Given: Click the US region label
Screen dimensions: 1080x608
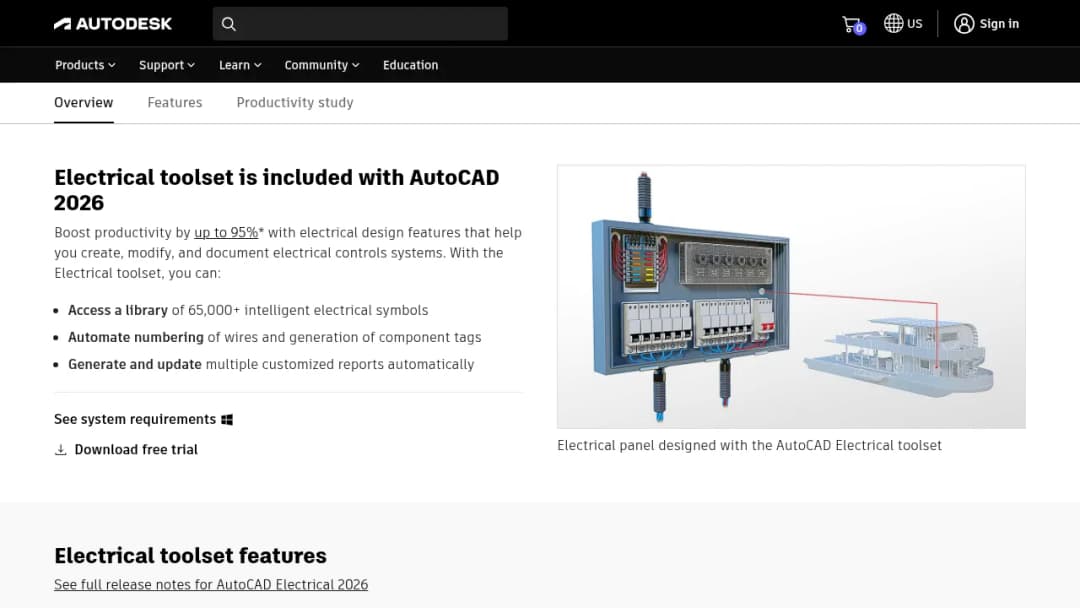Looking at the screenshot, I should pos(915,23).
